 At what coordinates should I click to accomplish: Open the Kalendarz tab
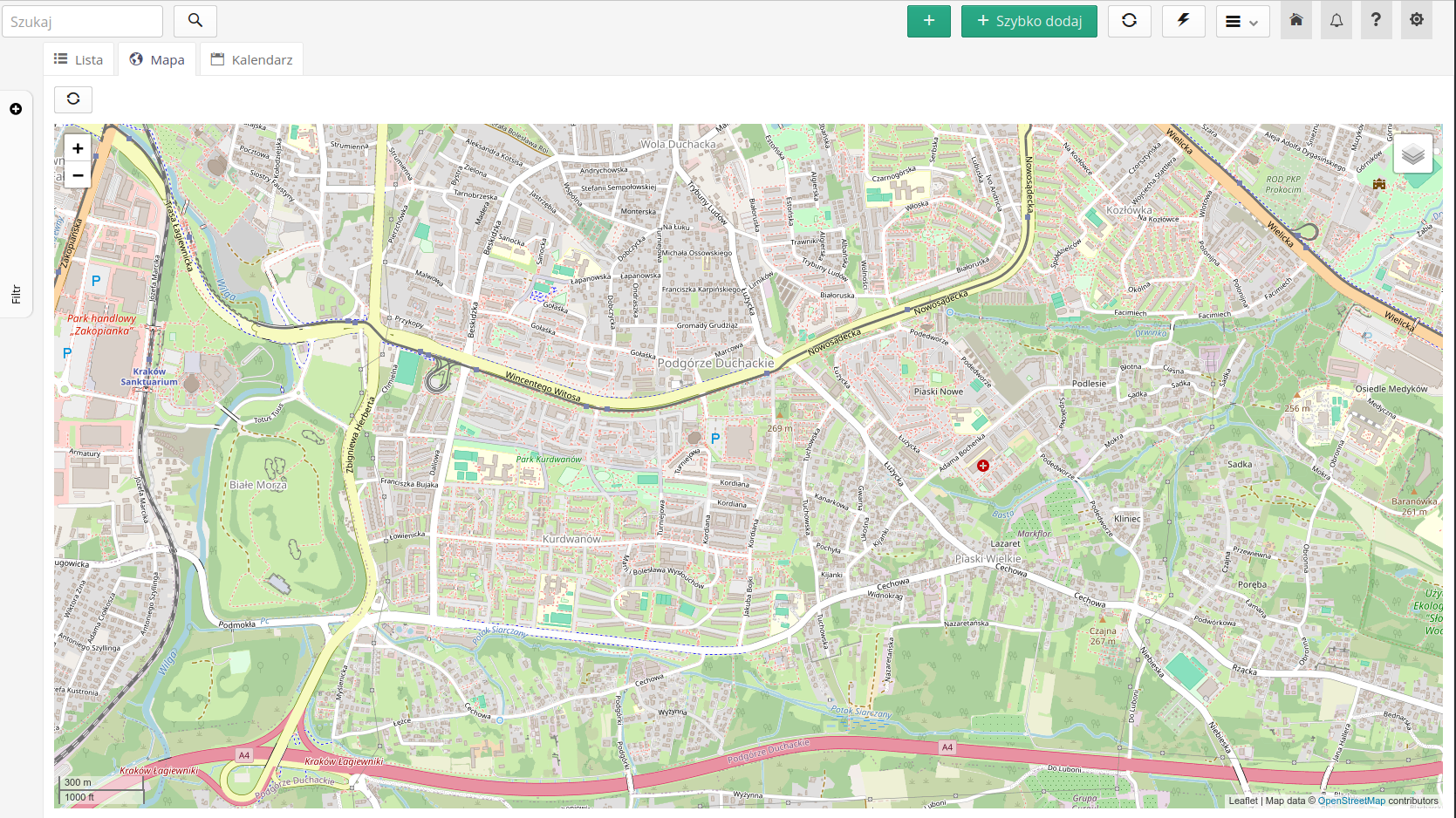point(251,59)
